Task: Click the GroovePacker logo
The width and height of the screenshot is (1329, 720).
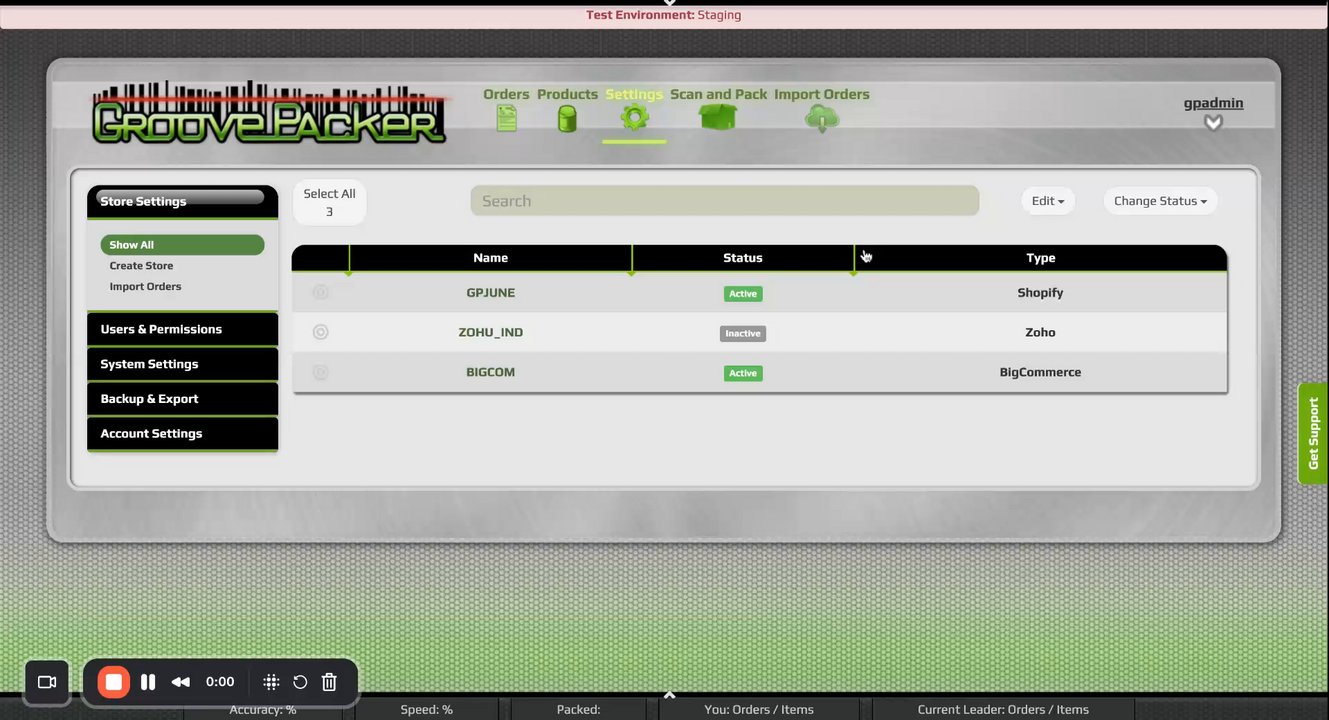Action: coord(269,113)
